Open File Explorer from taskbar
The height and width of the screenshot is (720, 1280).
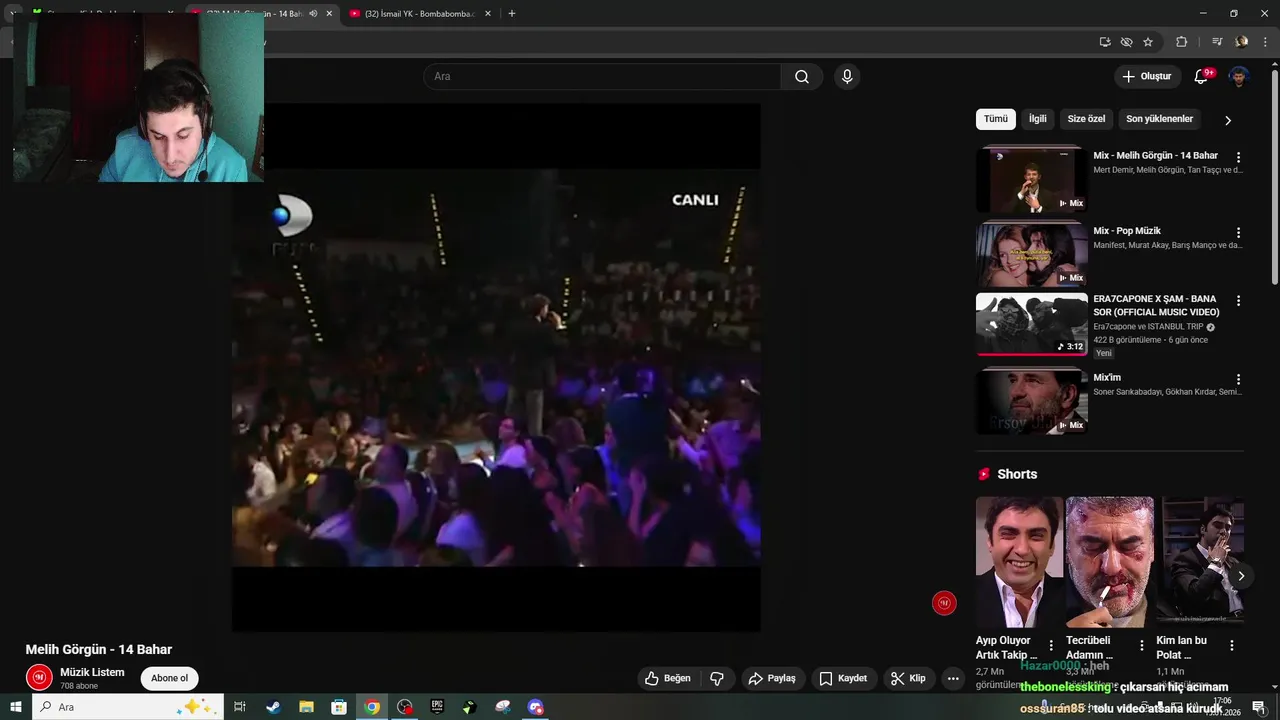click(306, 707)
